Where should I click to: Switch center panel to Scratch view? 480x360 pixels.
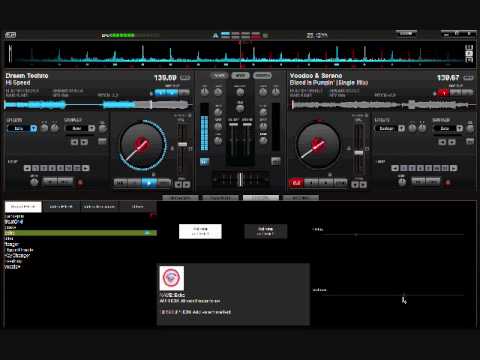[x=262, y=76]
